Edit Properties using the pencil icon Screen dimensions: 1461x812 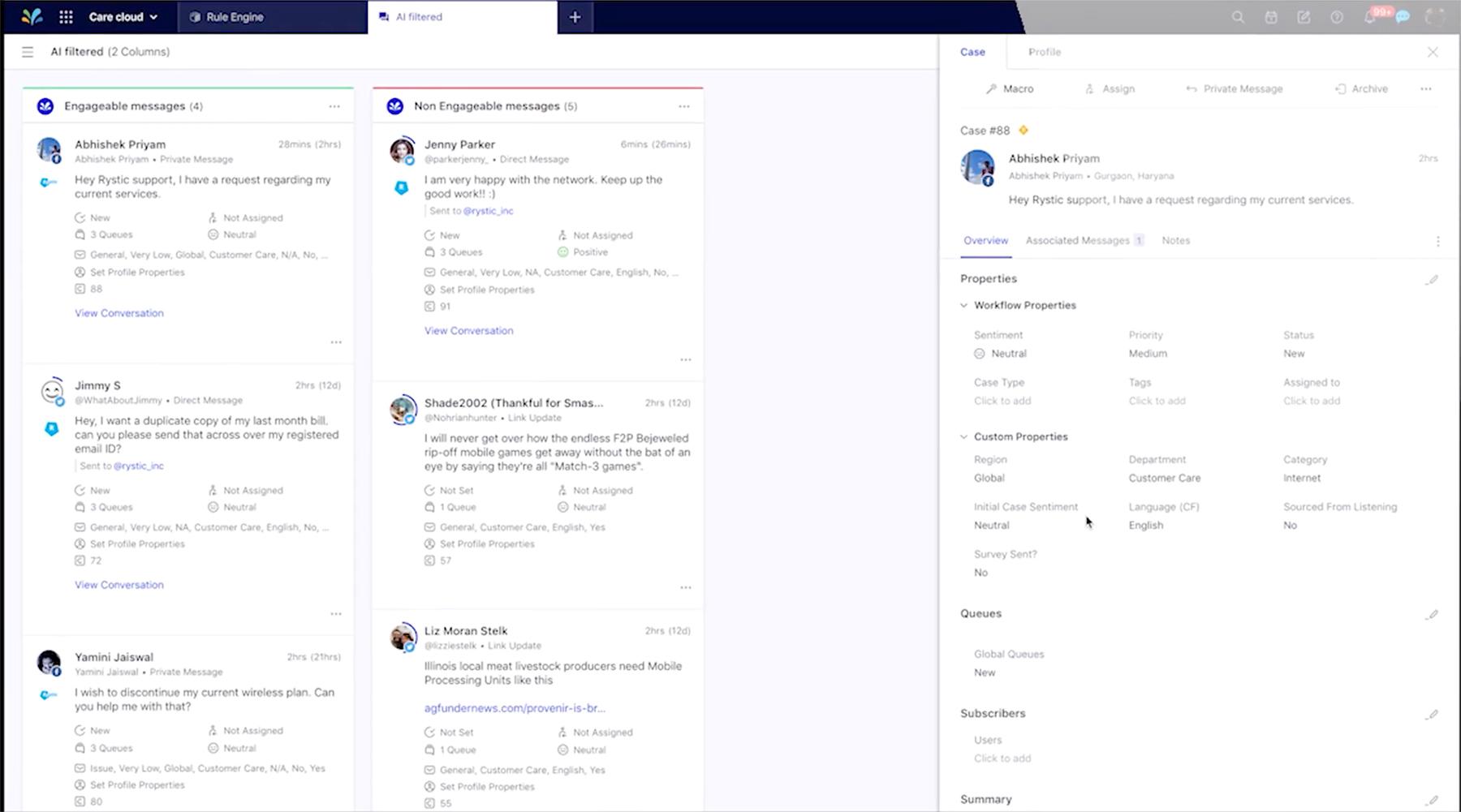[1433, 279]
